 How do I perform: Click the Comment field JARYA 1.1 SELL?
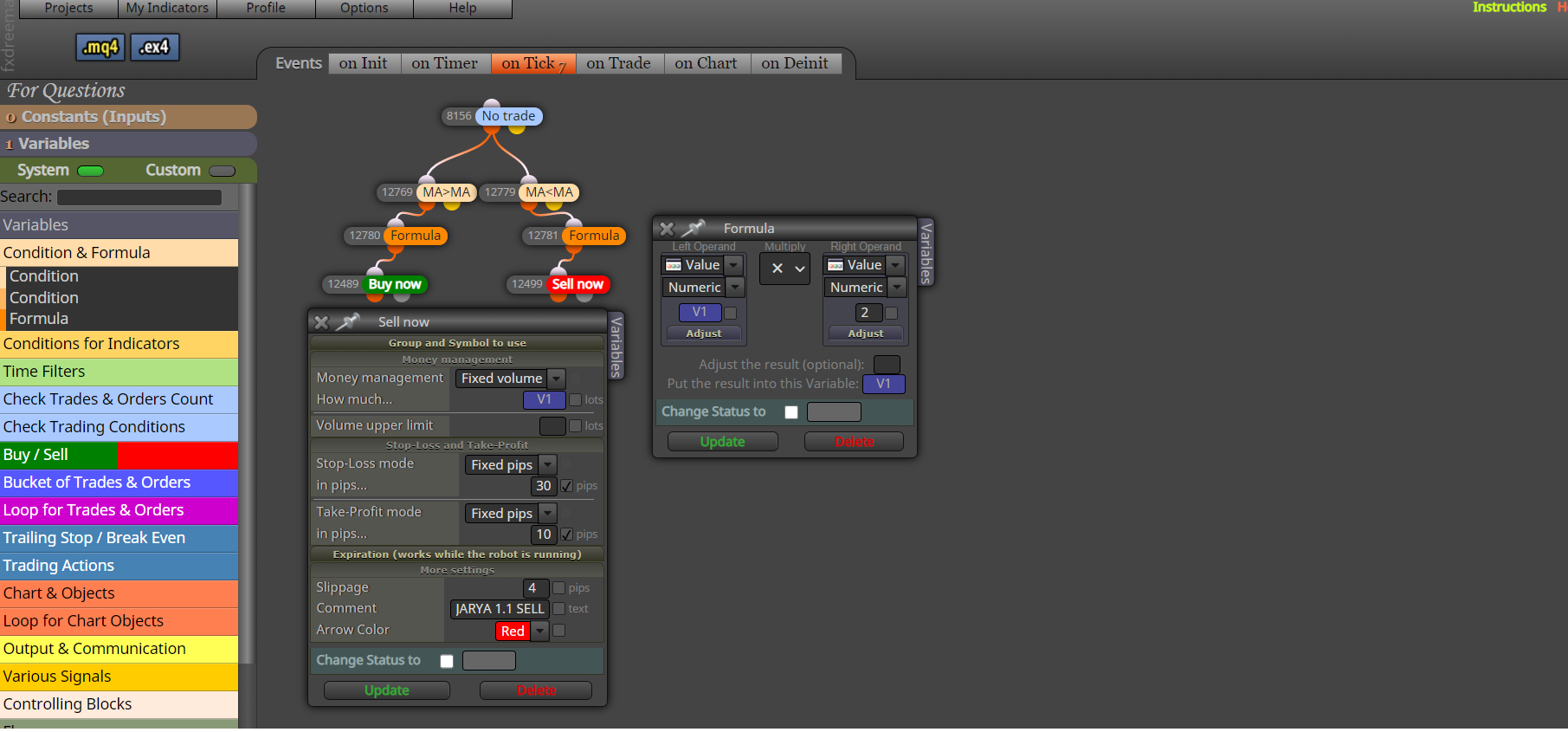tap(500, 609)
